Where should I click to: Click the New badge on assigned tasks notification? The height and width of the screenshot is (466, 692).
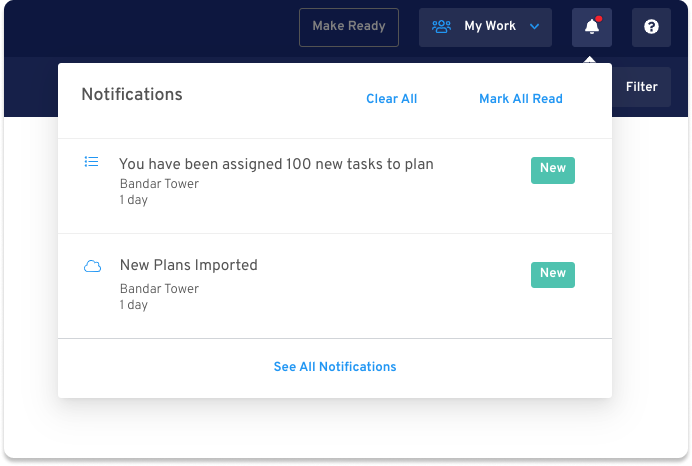[553, 170]
